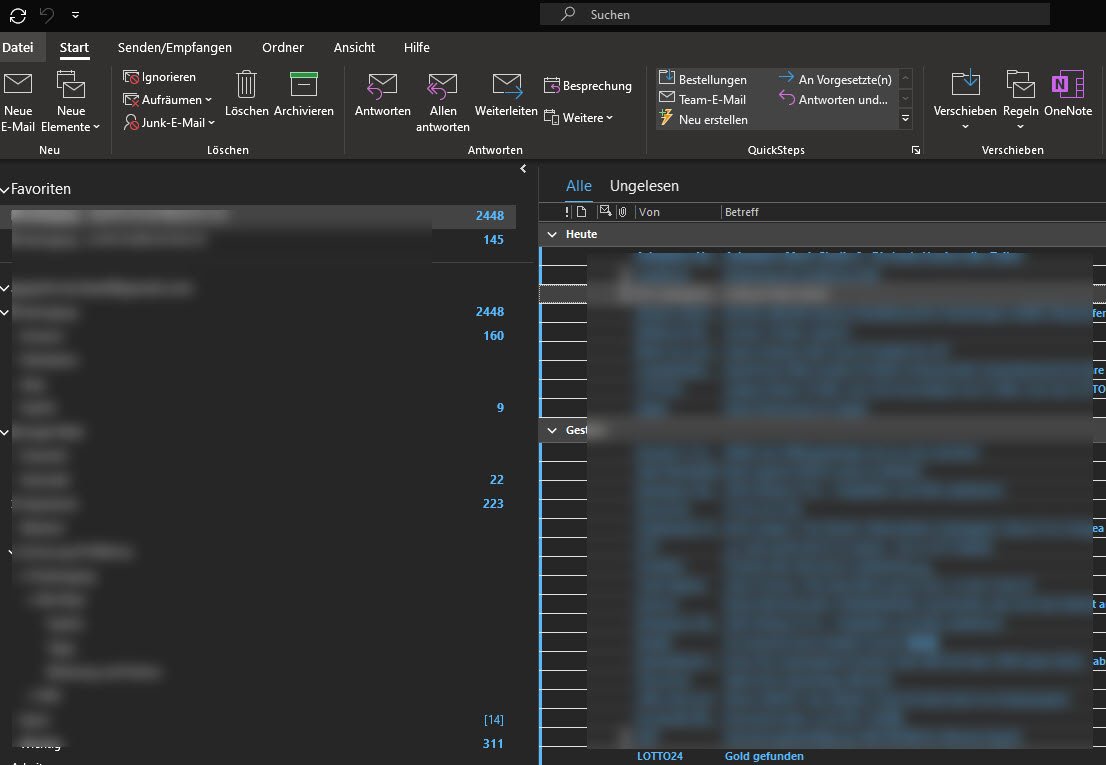Select the folder showing [14] items
The width and height of the screenshot is (1106, 765).
[x=258, y=720]
